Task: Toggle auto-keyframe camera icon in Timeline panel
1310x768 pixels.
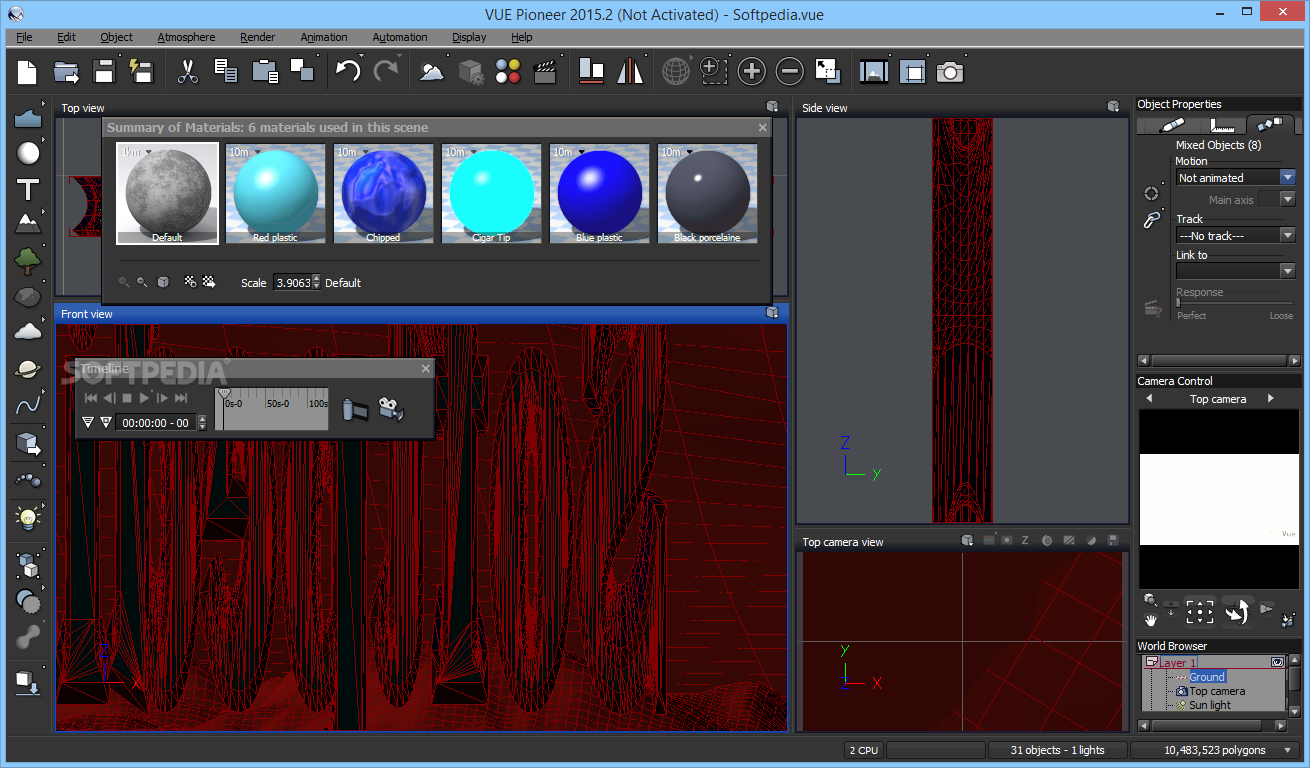Action: 391,409
